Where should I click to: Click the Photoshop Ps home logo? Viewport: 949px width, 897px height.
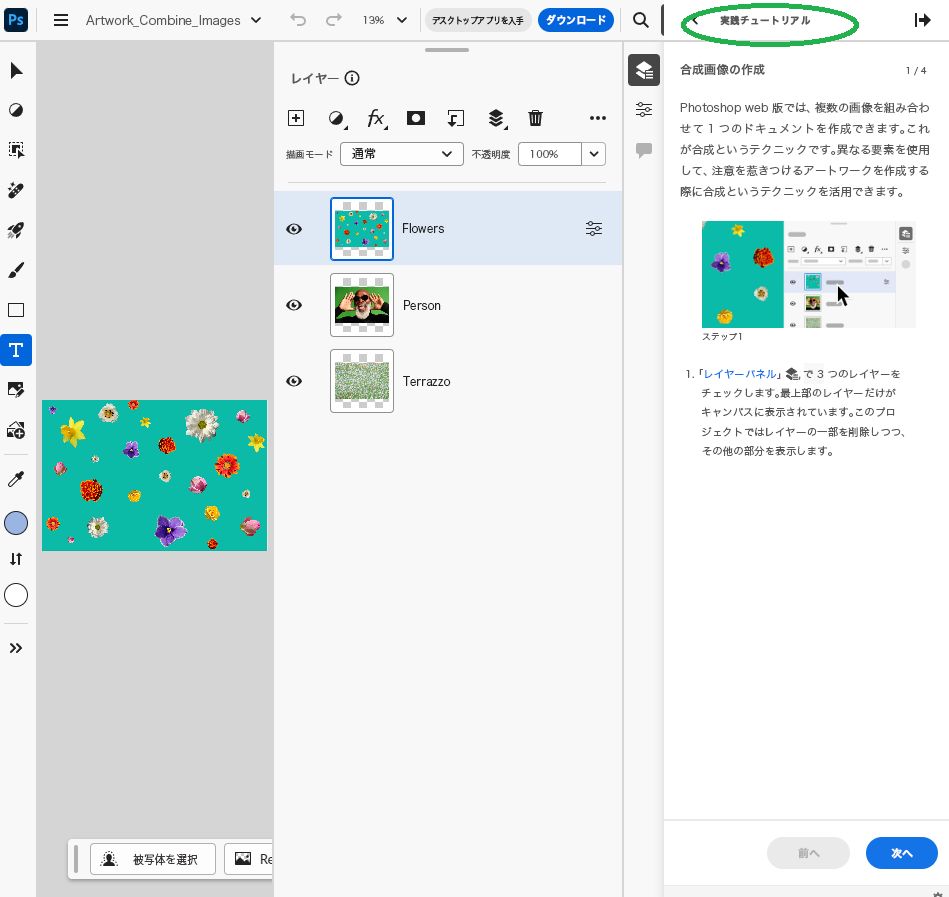pyautogui.click(x=16, y=20)
